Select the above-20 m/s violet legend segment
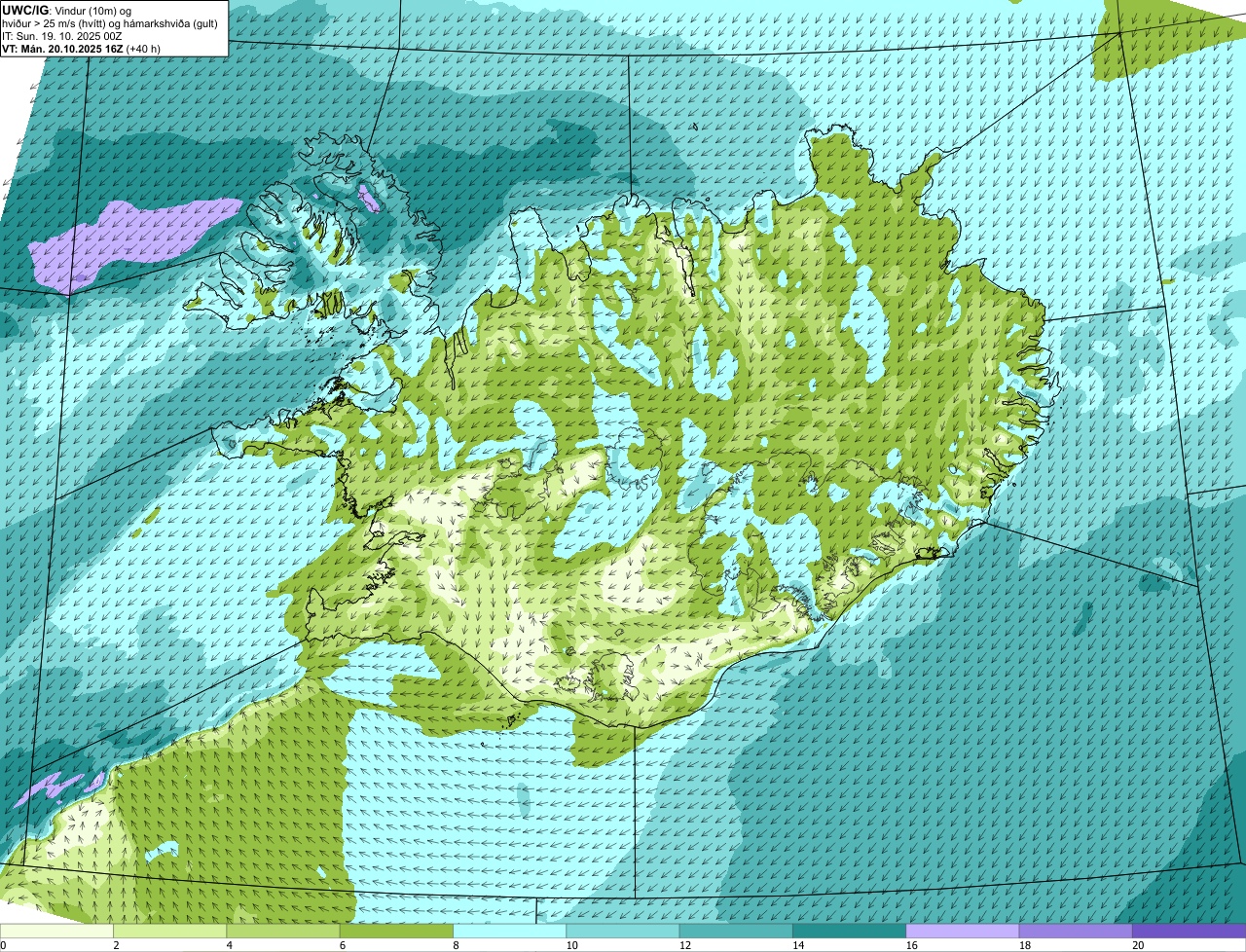1246x952 pixels. [x=1189, y=931]
